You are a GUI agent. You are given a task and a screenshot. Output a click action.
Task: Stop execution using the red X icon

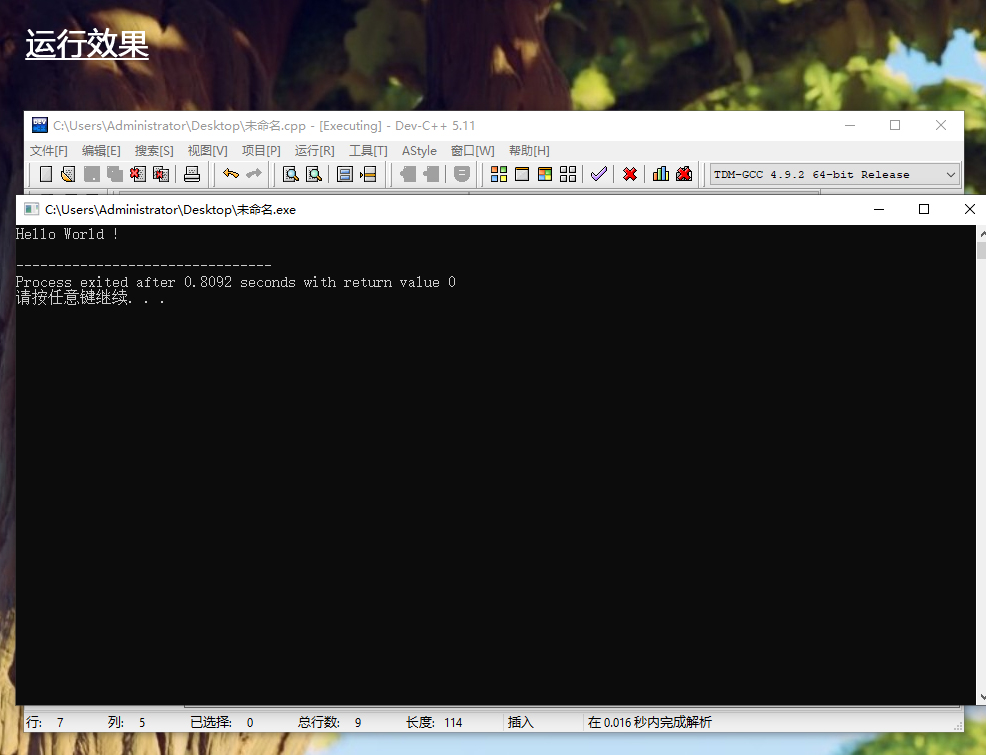coord(629,174)
